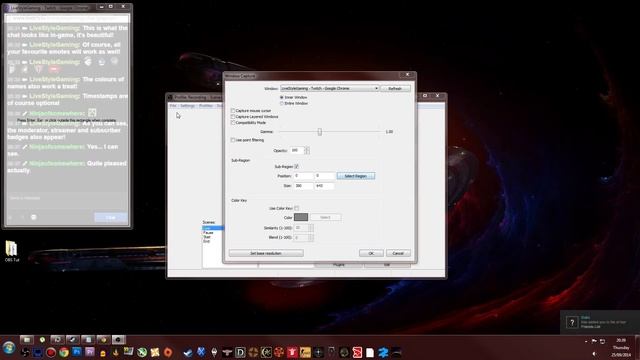The image size is (640, 360).
Task: Open the orange circle icon on taskbar
Action: click(168, 352)
